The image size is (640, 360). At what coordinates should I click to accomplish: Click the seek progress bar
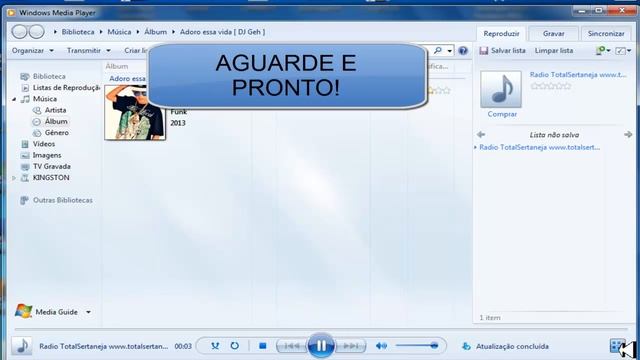[321, 329]
